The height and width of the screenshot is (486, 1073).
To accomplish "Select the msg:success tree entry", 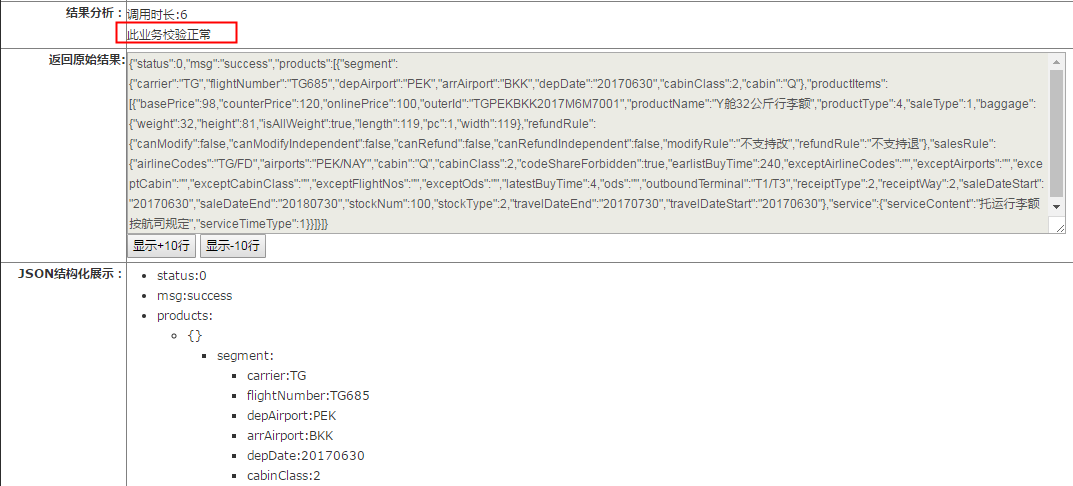I will click(194, 296).
